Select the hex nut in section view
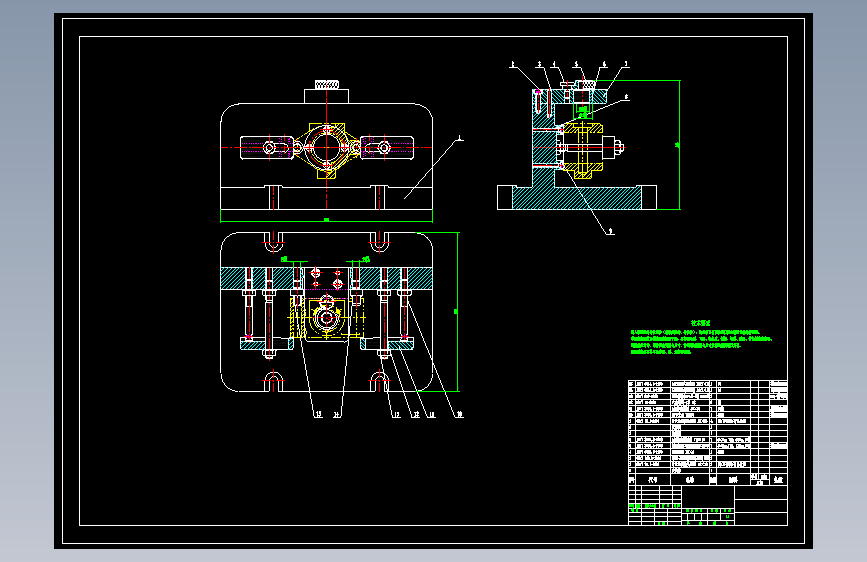 [618, 147]
